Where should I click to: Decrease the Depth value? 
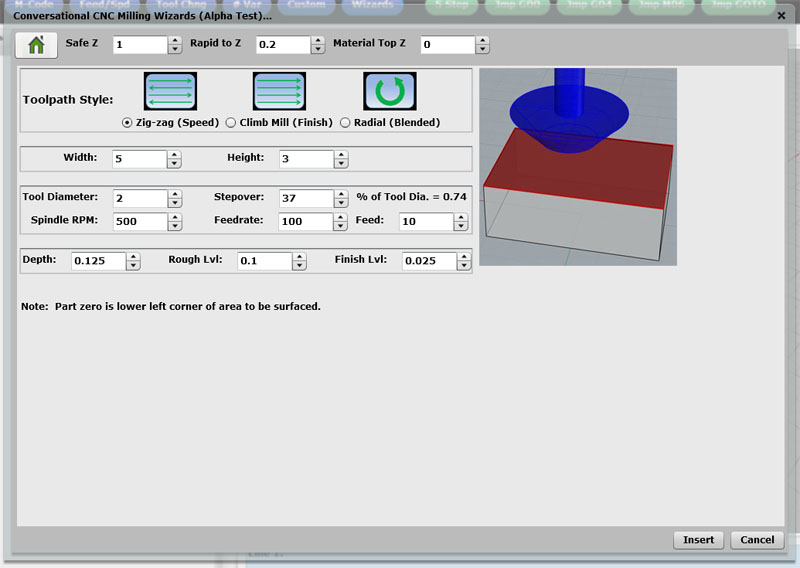(133, 266)
